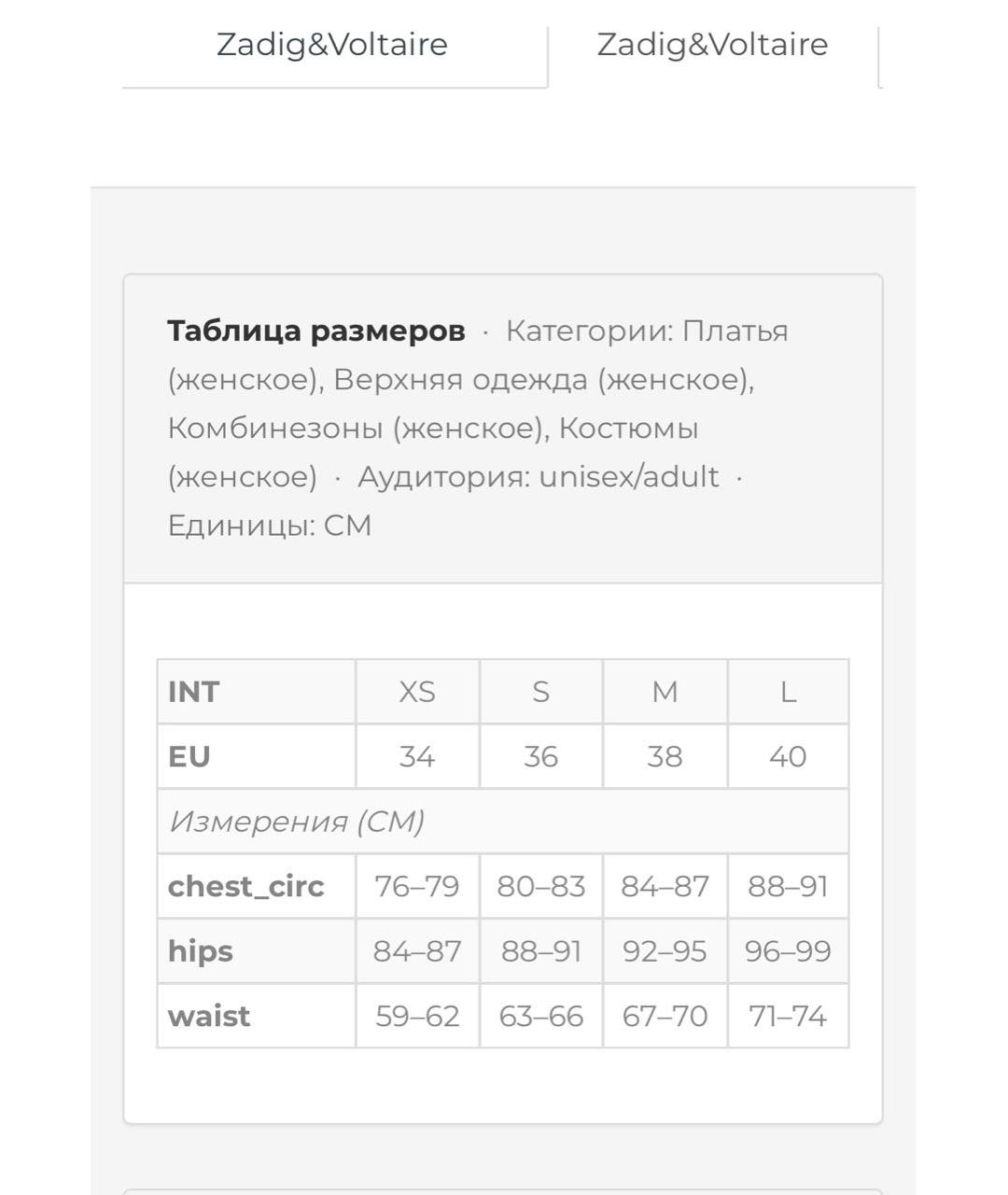Click the hips row label
The height and width of the screenshot is (1195, 1008).
click(201, 950)
